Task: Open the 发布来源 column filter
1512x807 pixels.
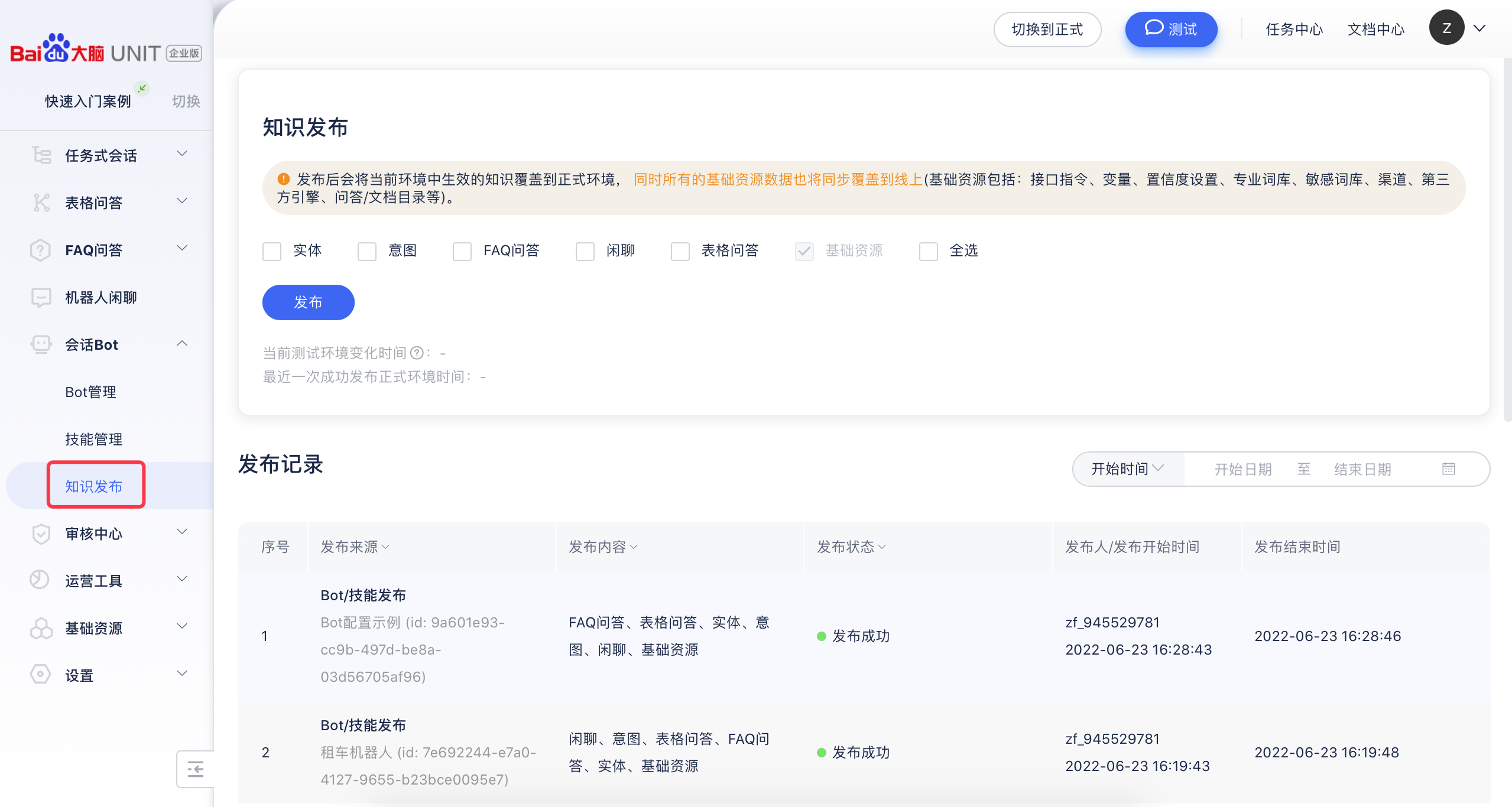Action: [x=385, y=548]
